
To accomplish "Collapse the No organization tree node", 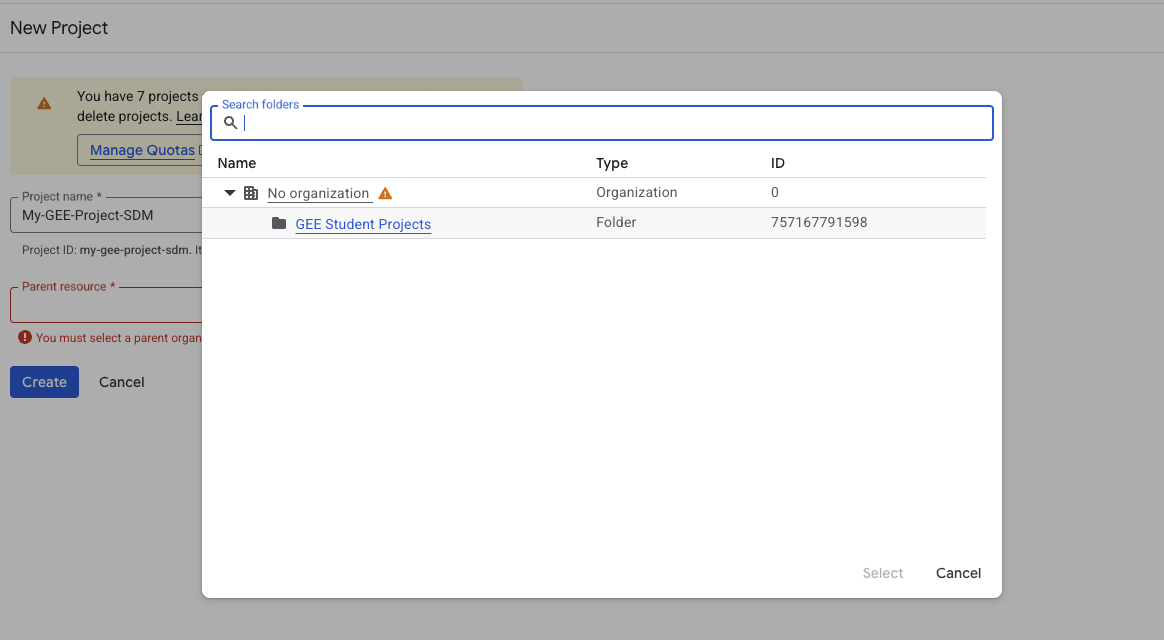I will point(230,193).
